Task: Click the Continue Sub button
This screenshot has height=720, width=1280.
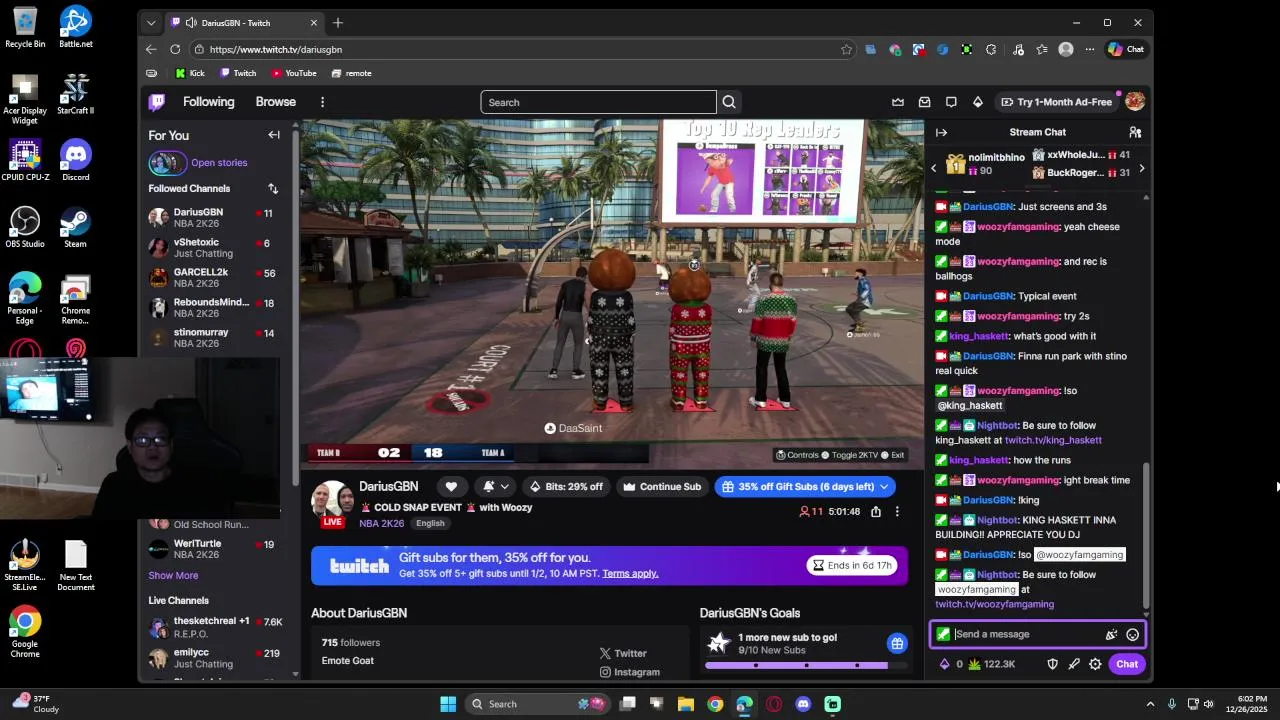Action: pos(661,487)
